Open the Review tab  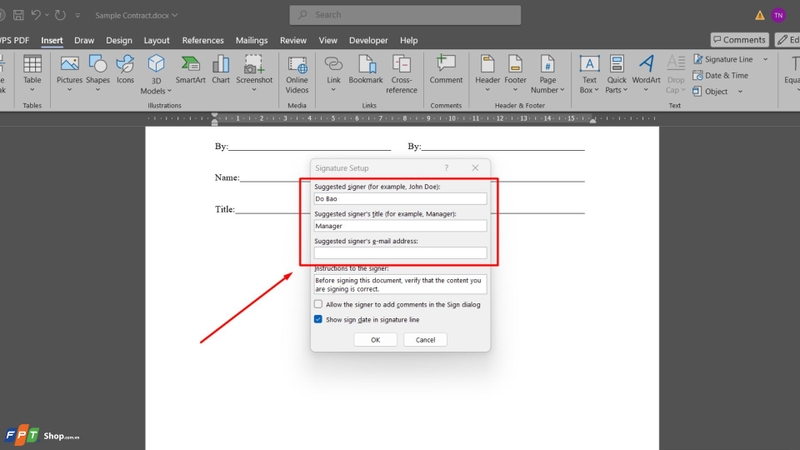(x=293, y=40)
